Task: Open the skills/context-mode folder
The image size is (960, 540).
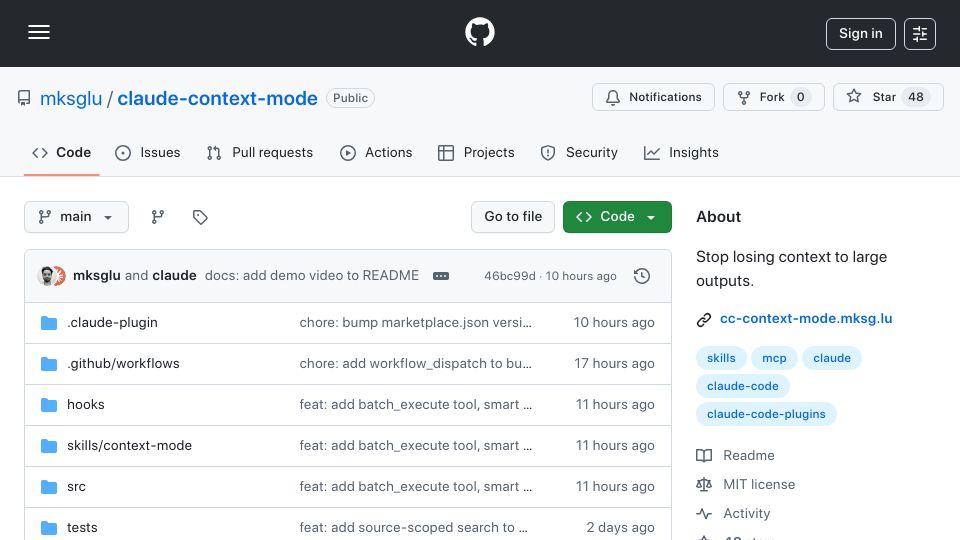Action: (129, 446)
